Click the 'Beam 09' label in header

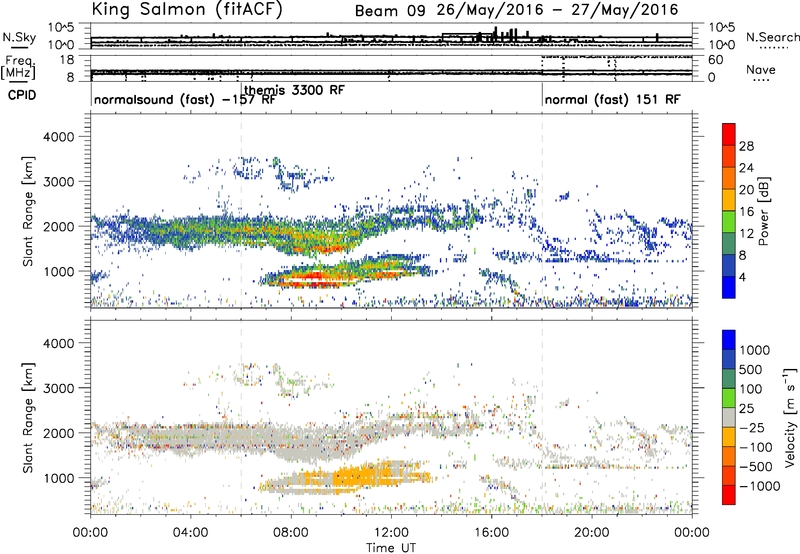390,10
